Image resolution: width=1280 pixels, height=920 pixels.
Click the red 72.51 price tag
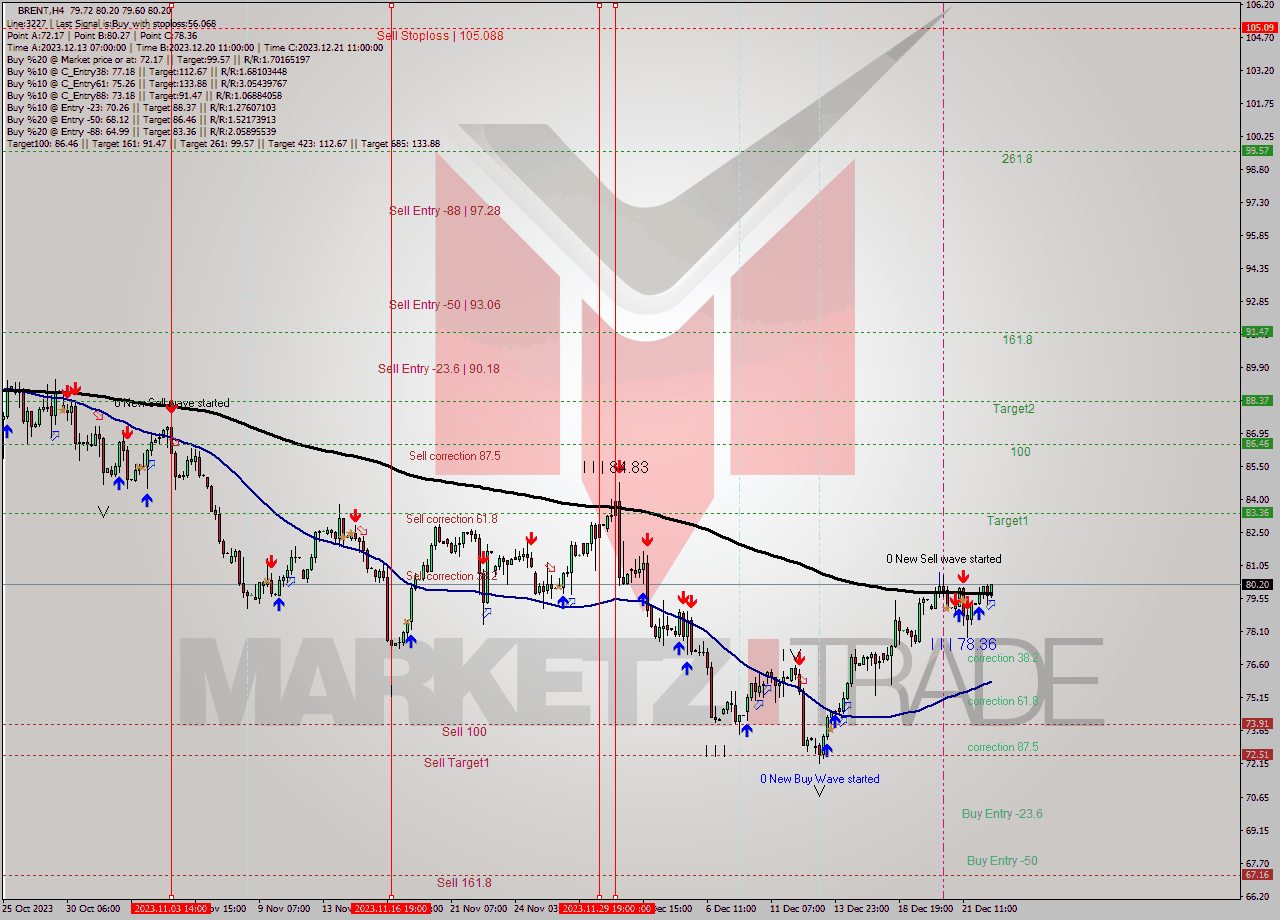(1257, 755)
